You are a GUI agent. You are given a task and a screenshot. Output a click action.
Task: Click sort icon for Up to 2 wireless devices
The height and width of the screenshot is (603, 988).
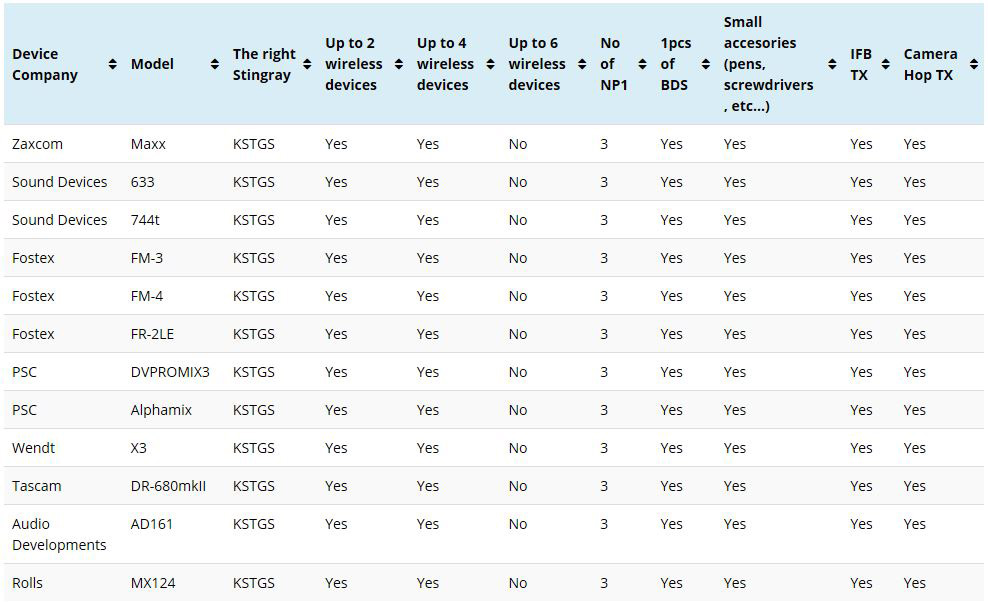(398, 64)
